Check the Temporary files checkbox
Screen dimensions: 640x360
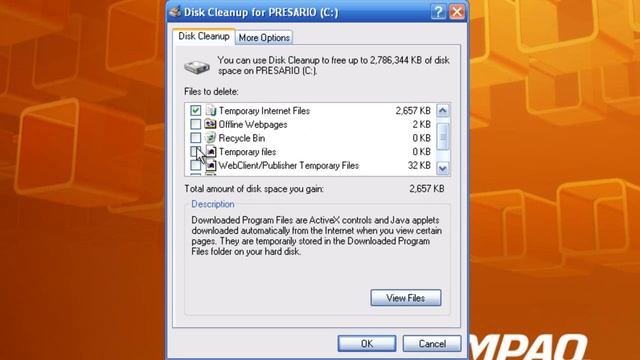pyautogui.click(x=196, y=151)
